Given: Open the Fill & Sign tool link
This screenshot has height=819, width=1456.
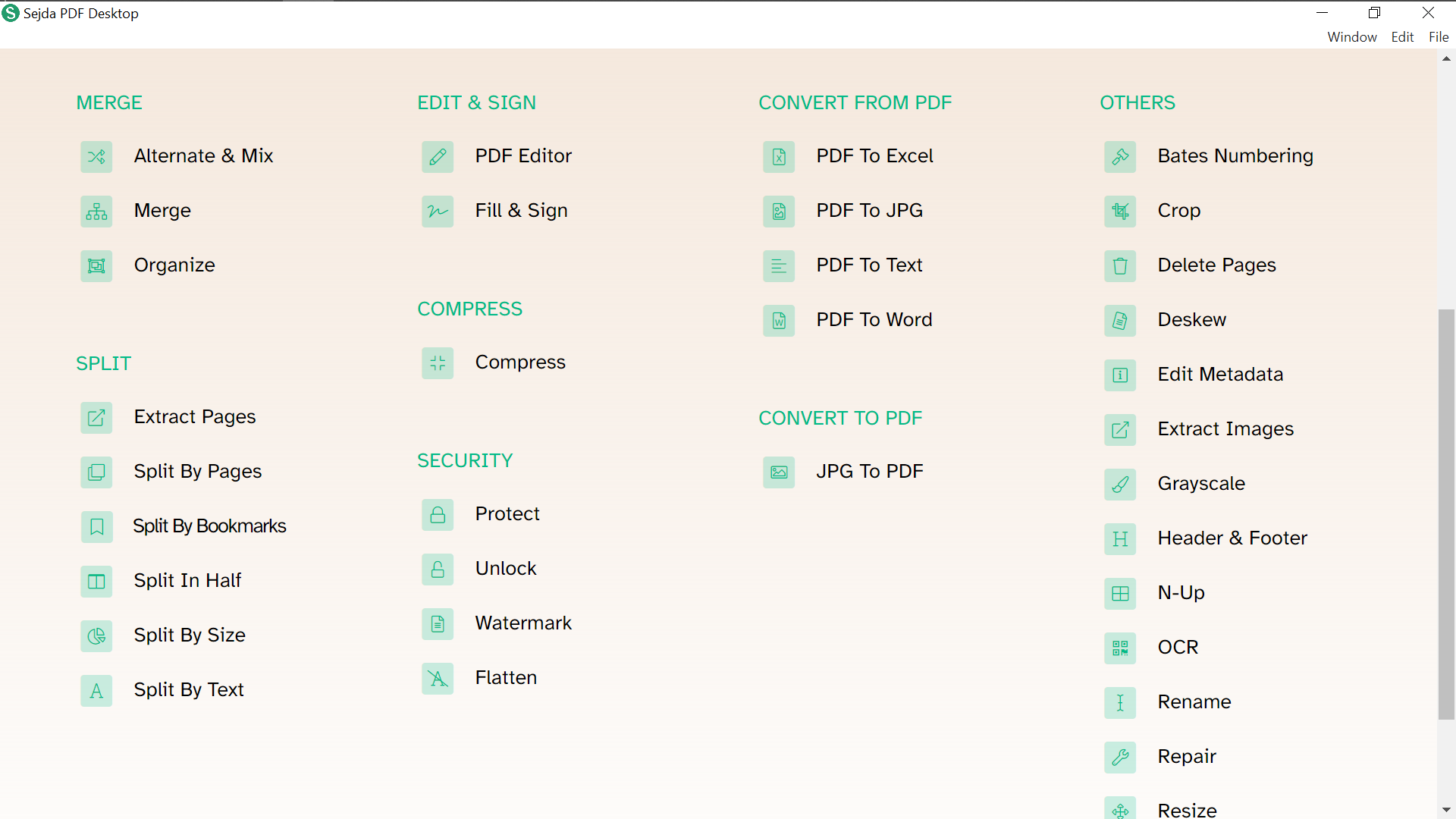Looking at the screenshot, I should click(x=521, y=211).
